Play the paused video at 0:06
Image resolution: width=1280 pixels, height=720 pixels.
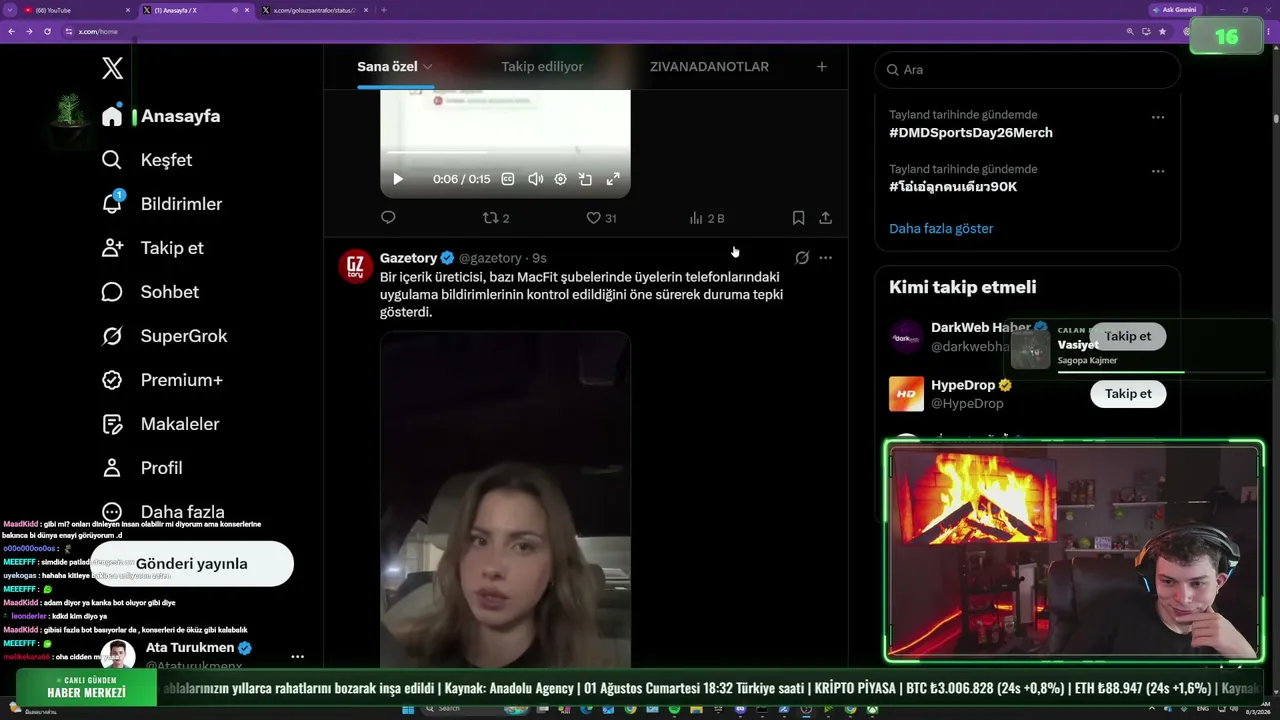tap(398, 179)
